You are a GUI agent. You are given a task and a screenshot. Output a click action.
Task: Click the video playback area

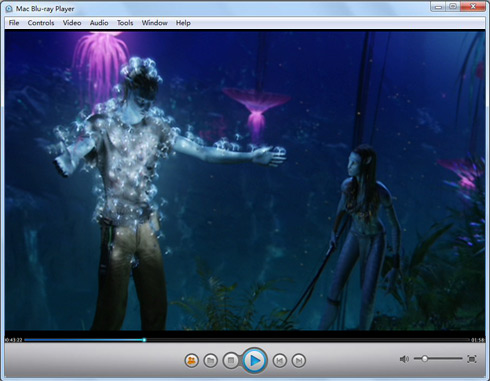pyautogui.click(x=245, y=180)
